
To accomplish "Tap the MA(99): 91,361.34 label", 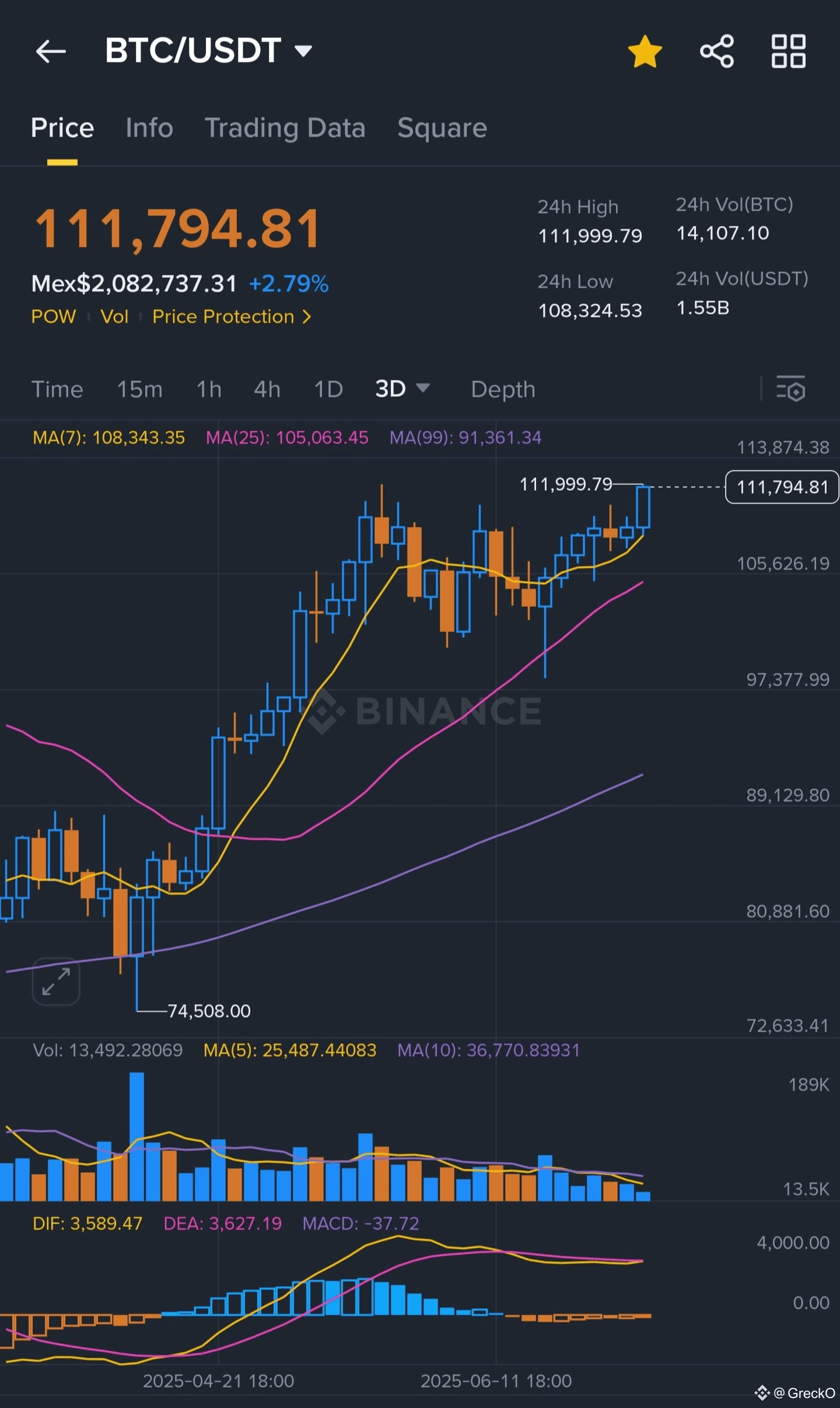I will pos(466,438).
